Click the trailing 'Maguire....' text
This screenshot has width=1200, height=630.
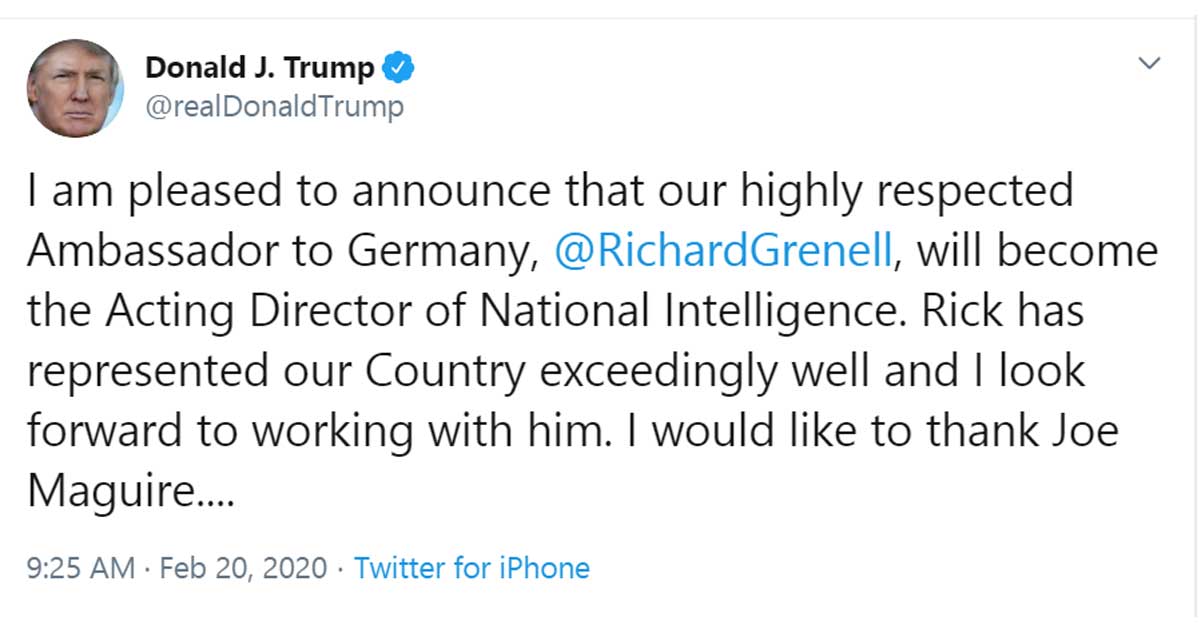tap(130, 491)
